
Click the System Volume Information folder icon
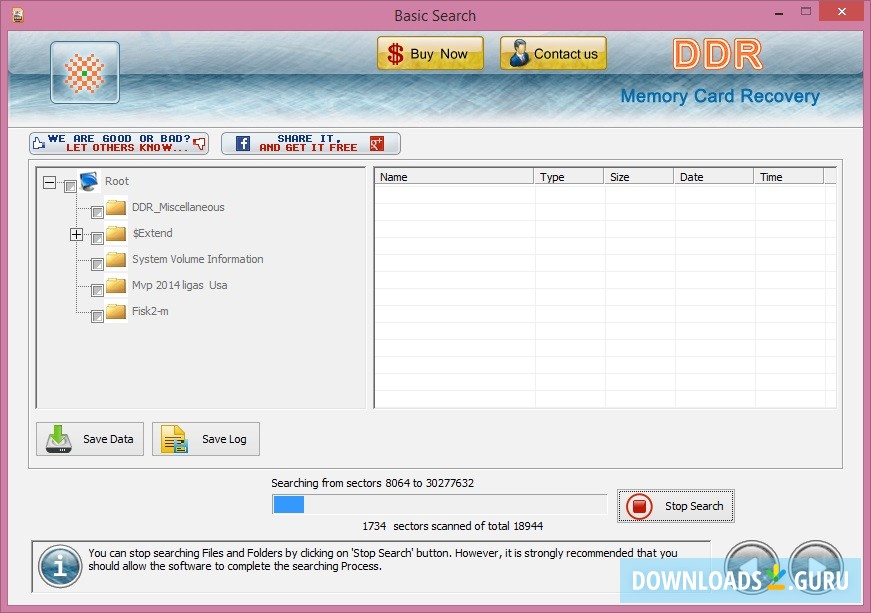116,259
